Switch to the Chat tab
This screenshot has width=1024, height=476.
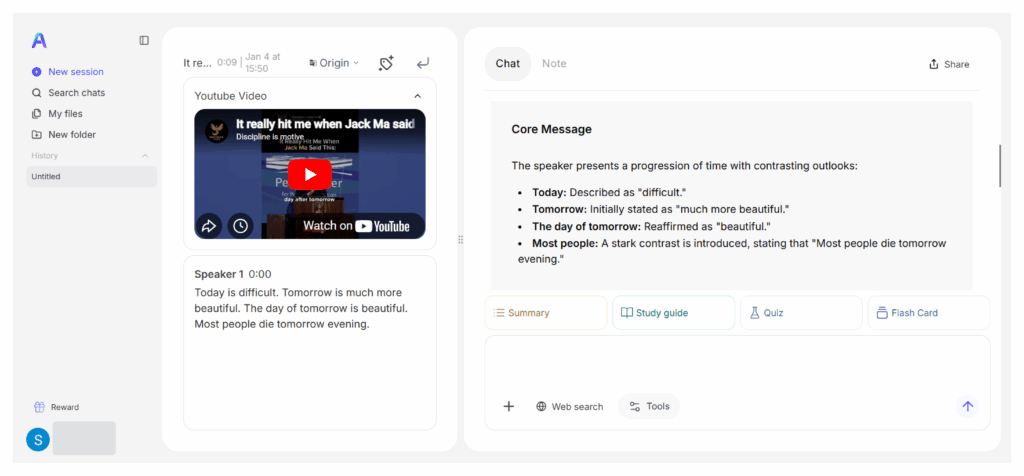tap(507, 64)
